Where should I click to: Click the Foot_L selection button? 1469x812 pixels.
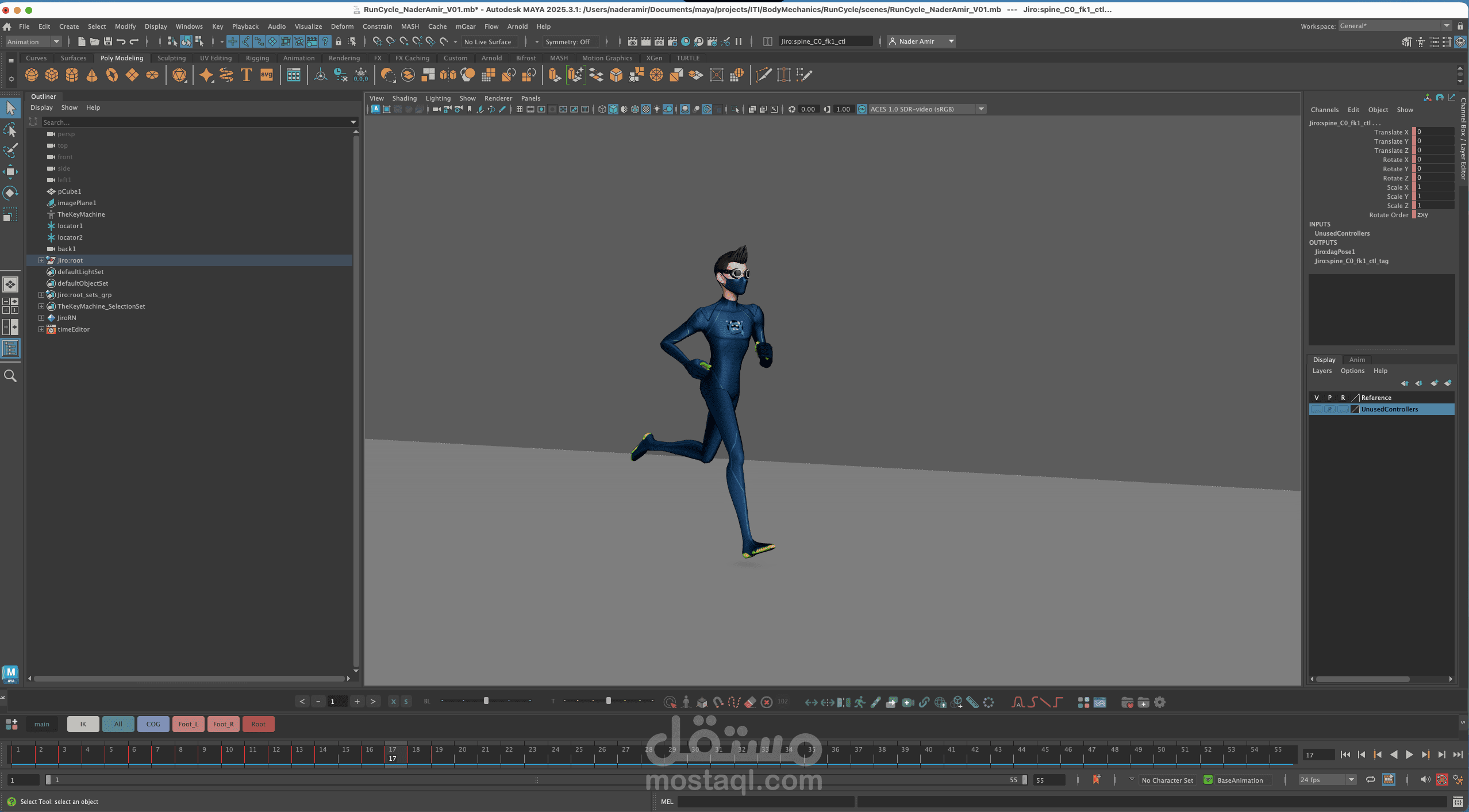click(188, 724)
